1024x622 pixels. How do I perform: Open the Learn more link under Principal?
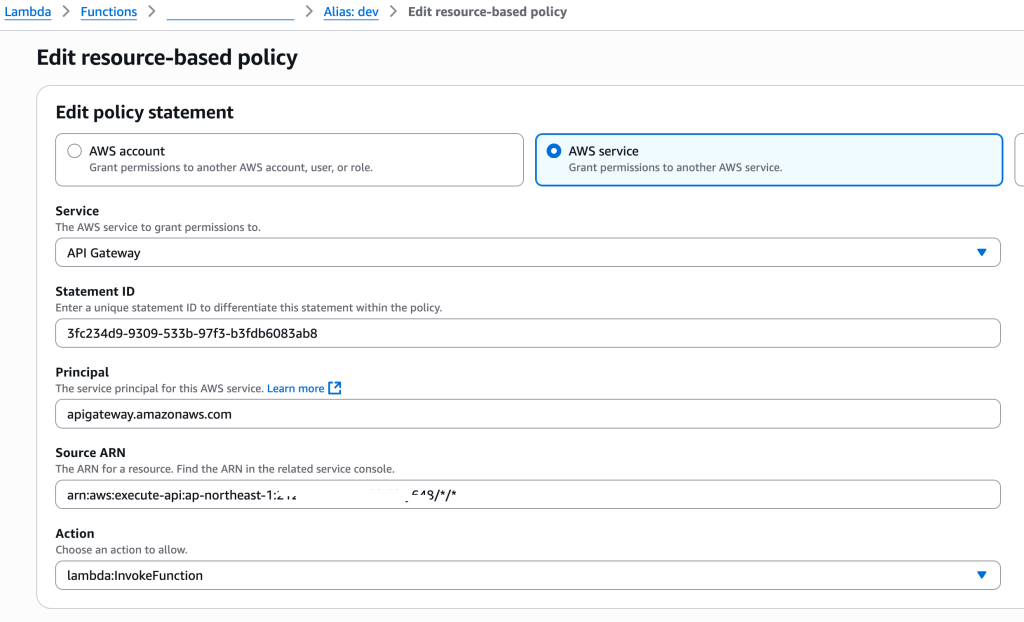click(x=296, y=388)
